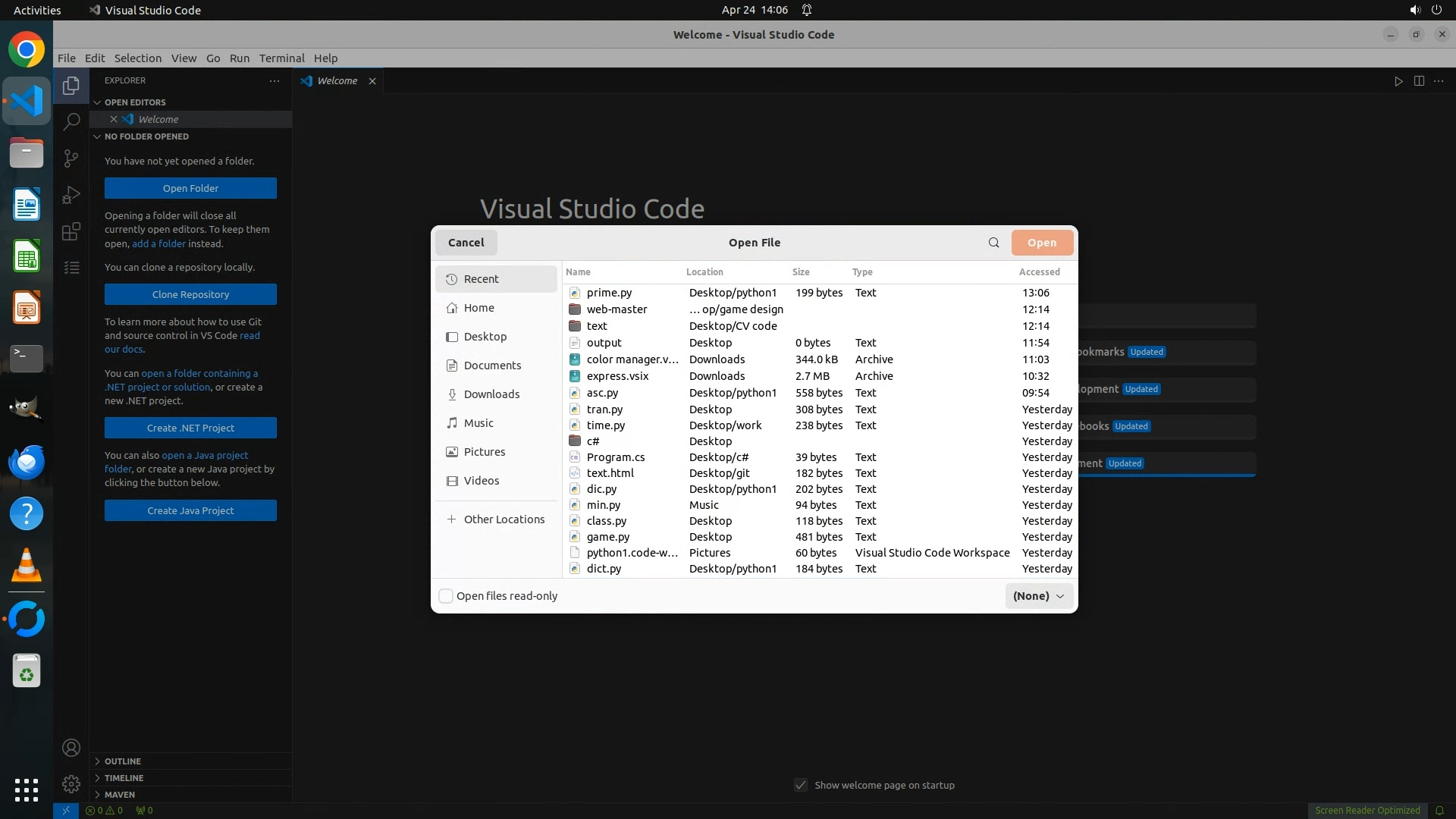Open Run and Debug view icon
The height and width of the screenshot is (819, 1456).
tap(71, 195)
